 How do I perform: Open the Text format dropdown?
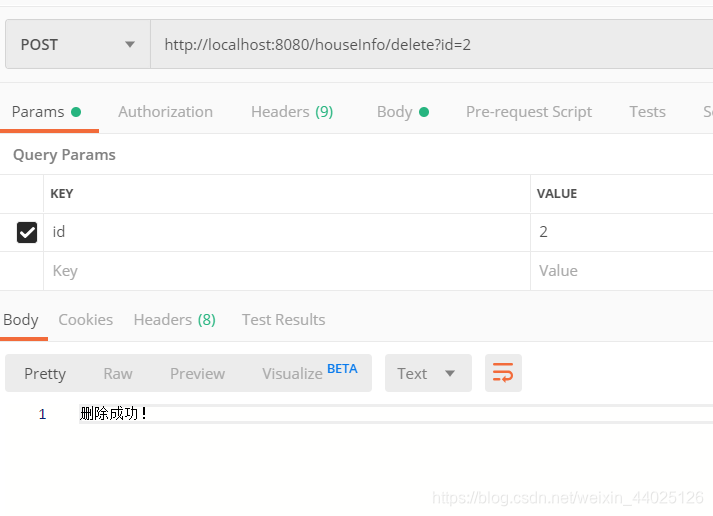(x=428, y=373)
